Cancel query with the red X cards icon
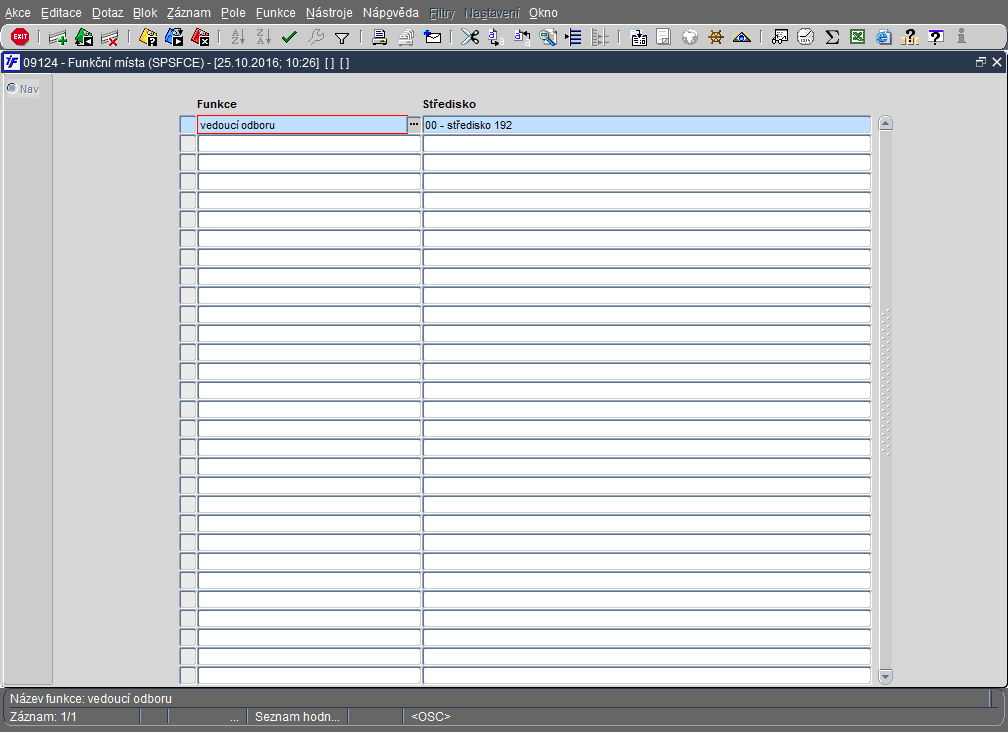This screenshot has width=1008, height=732. point(201,37)
